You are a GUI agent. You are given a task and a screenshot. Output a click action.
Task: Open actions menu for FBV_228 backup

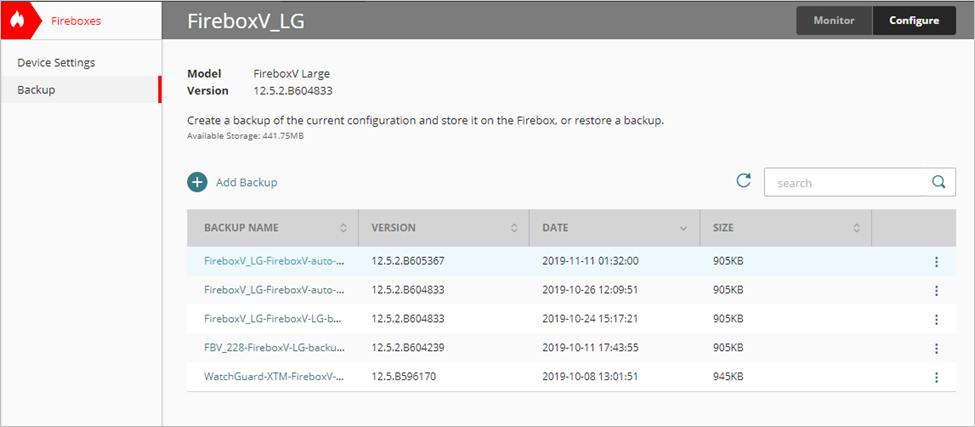point(936,348)
